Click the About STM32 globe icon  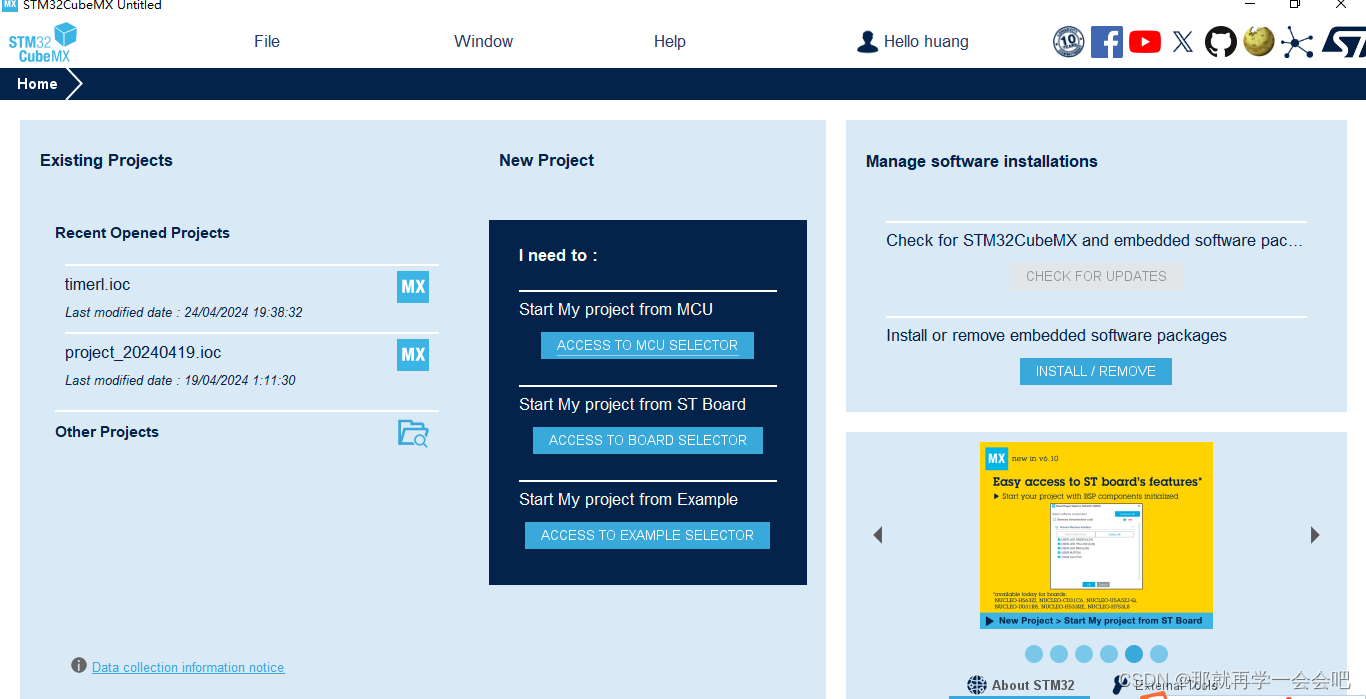click(x=977, y=685)
